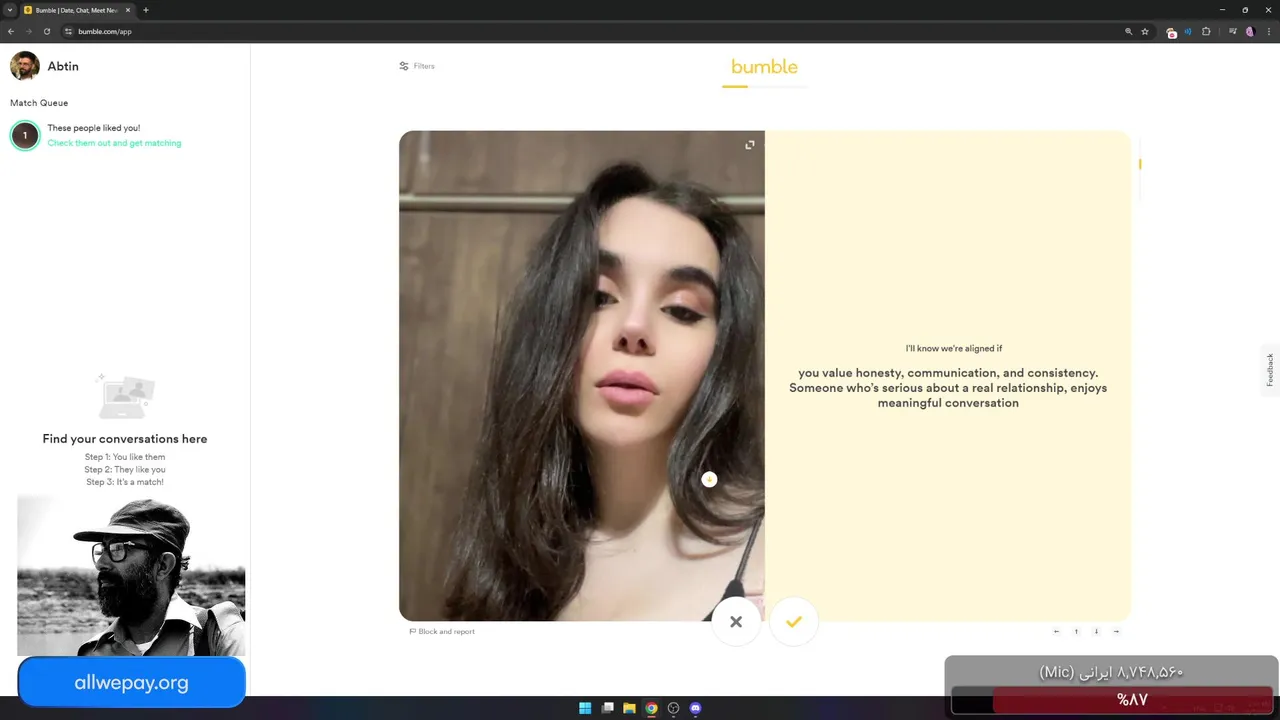1280x720 pixels.
Task: Open the Feedback side tab
Action: (1270, 370)
